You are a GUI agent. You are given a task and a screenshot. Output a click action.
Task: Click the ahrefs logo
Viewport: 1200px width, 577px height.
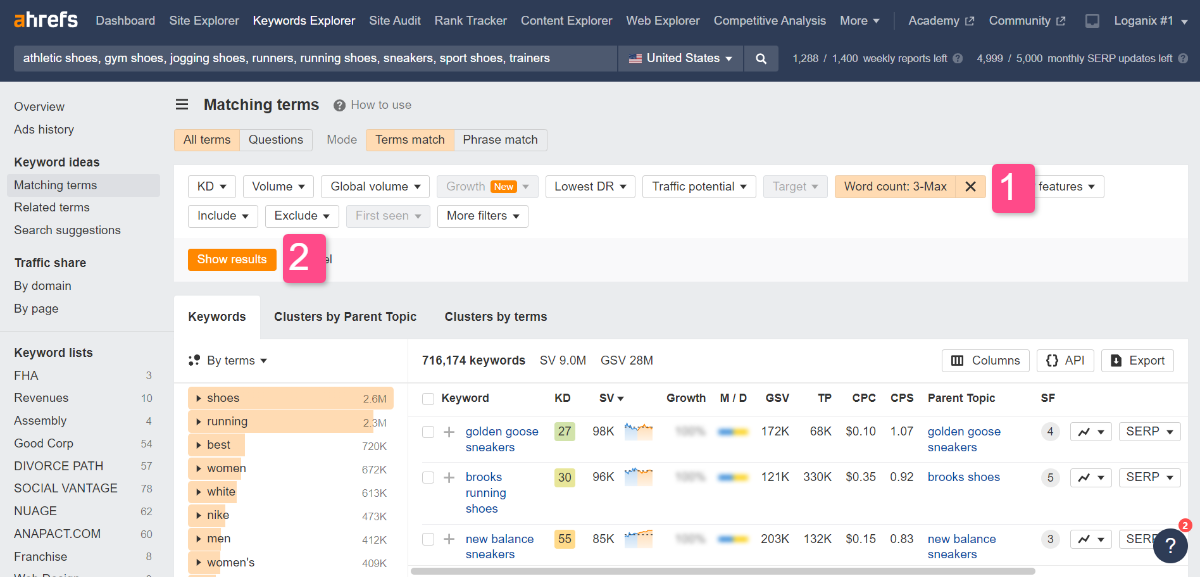point(45,20)
